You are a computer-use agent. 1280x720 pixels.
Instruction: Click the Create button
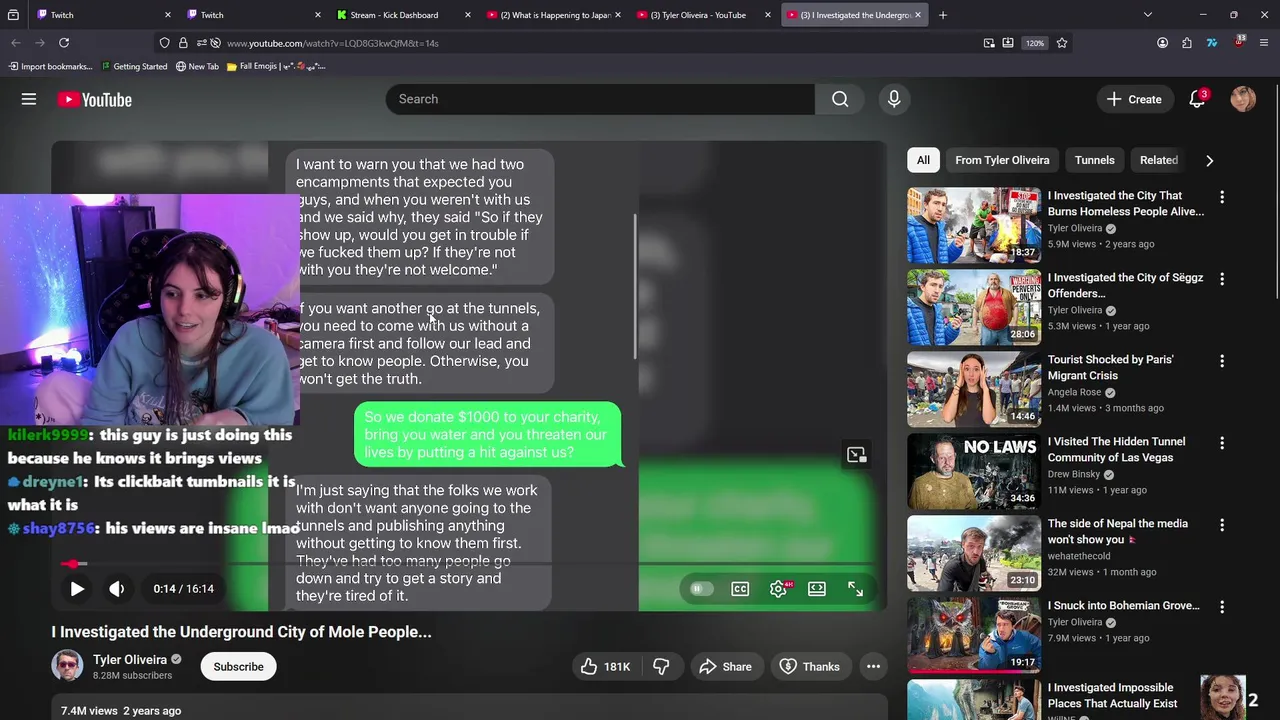pyautogui.click(x=1134, y=99)
